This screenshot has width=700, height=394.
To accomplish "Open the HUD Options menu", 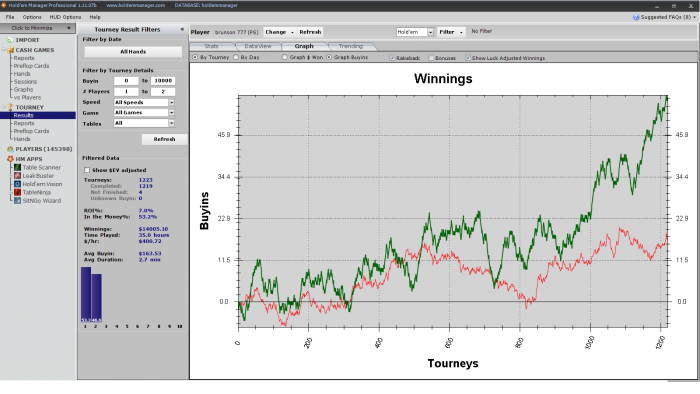I will point(65,17).
